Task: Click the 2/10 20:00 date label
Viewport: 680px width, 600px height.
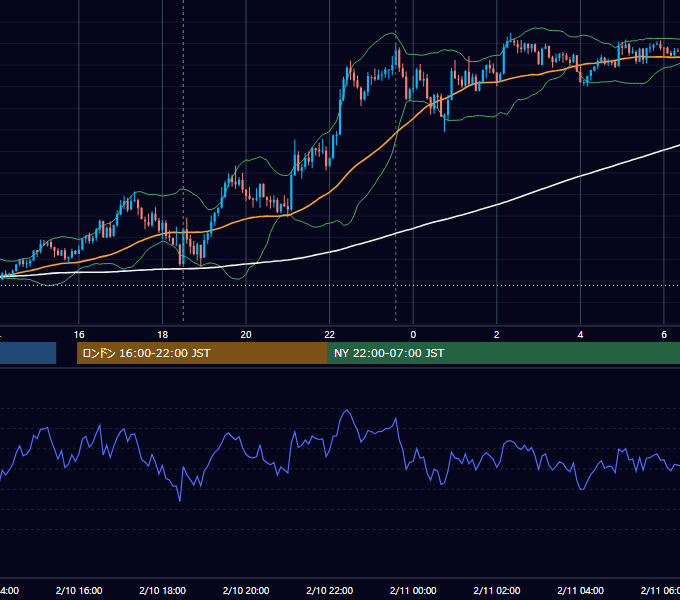Action: click(246, 590)
